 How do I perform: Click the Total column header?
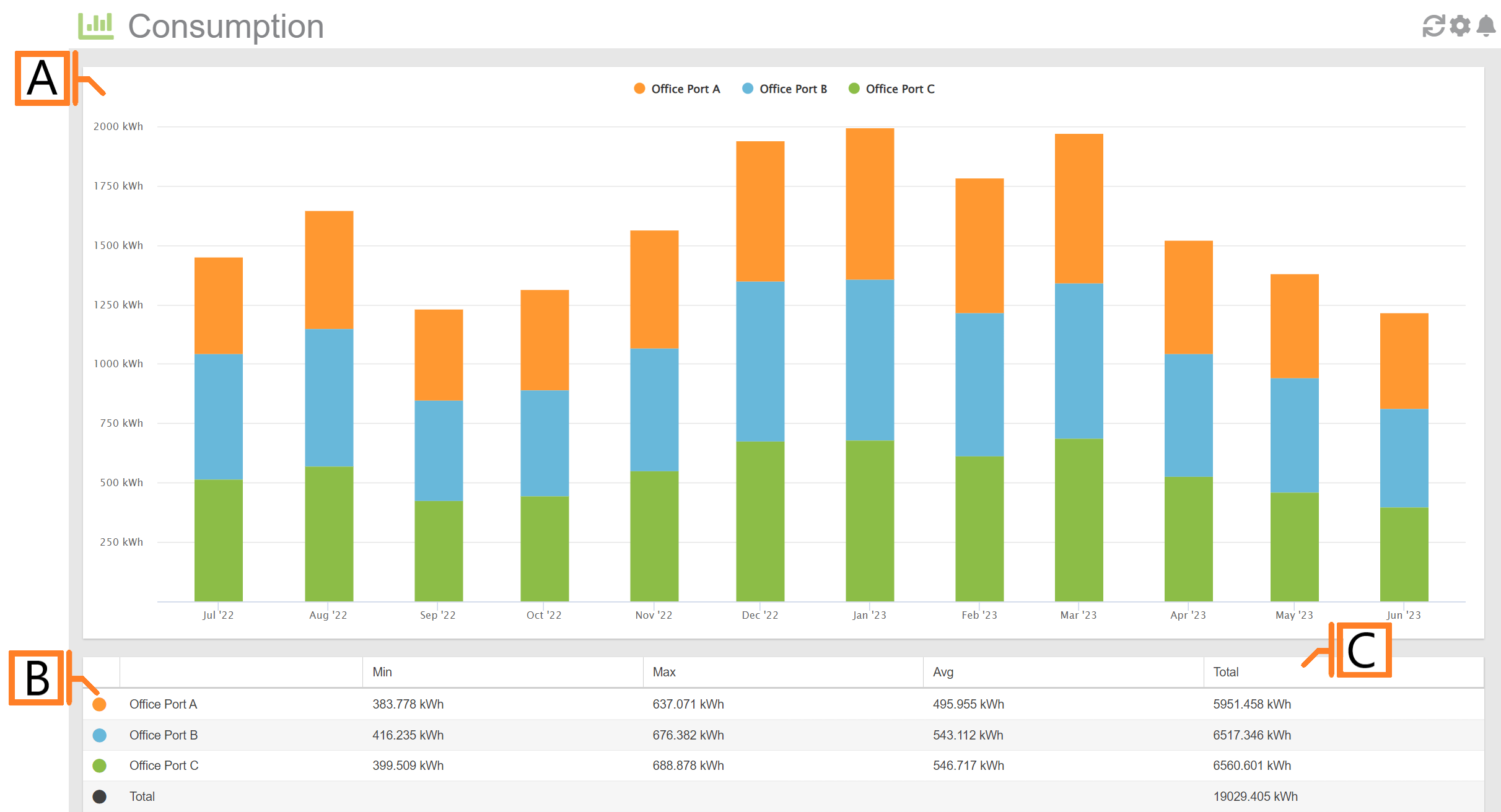coord(1225,672)
